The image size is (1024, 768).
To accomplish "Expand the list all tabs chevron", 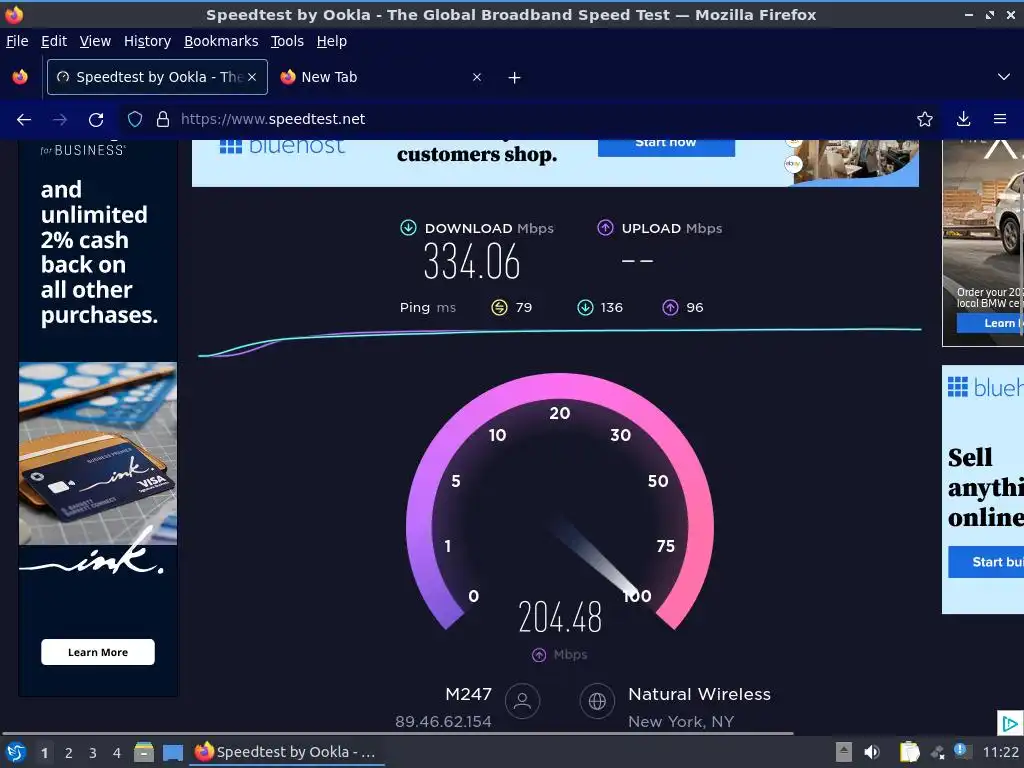I will (1004, 77).
